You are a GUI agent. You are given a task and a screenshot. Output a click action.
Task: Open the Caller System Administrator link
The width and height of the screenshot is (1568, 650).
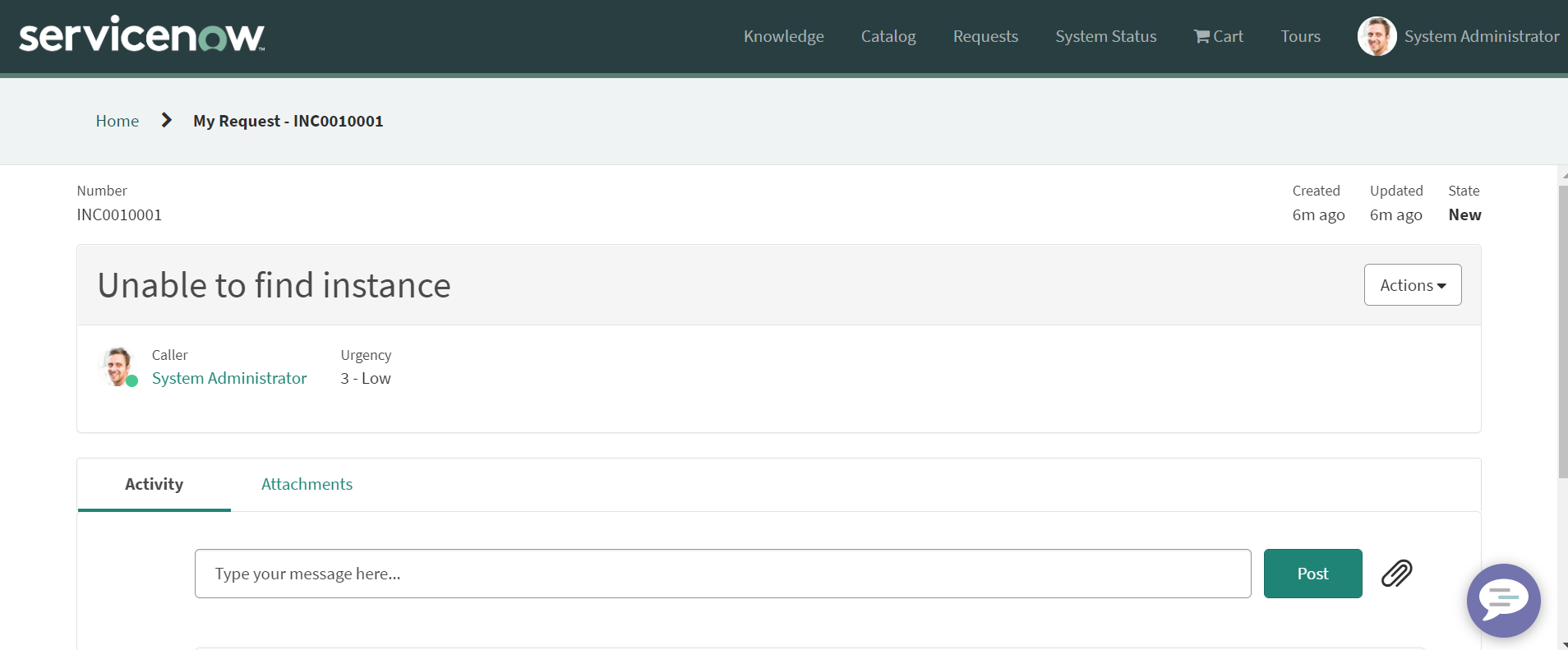pos(229,378)
